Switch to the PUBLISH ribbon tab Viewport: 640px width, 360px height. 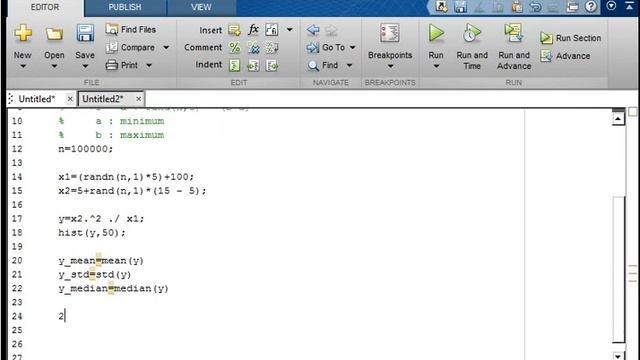124,7
